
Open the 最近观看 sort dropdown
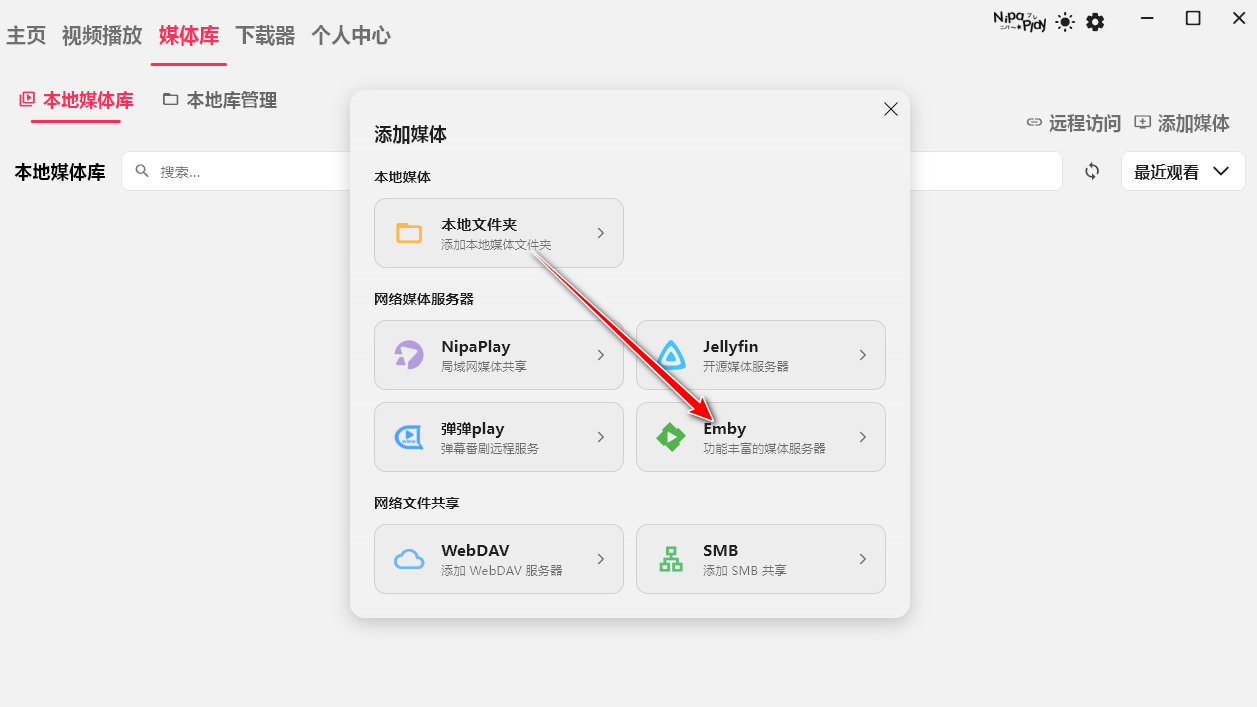pos(1183,171)
